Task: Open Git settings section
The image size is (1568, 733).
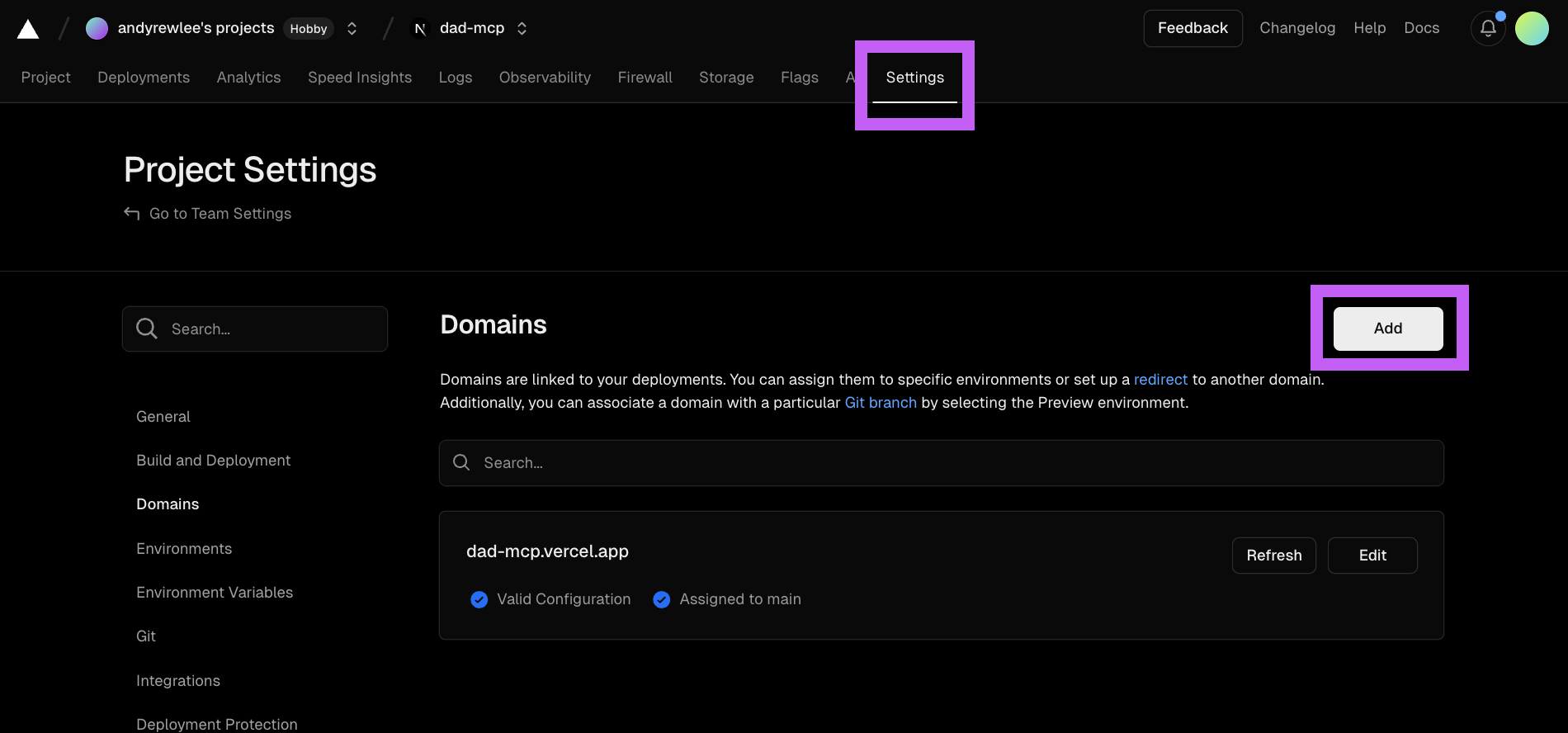Action: point(146,636)
